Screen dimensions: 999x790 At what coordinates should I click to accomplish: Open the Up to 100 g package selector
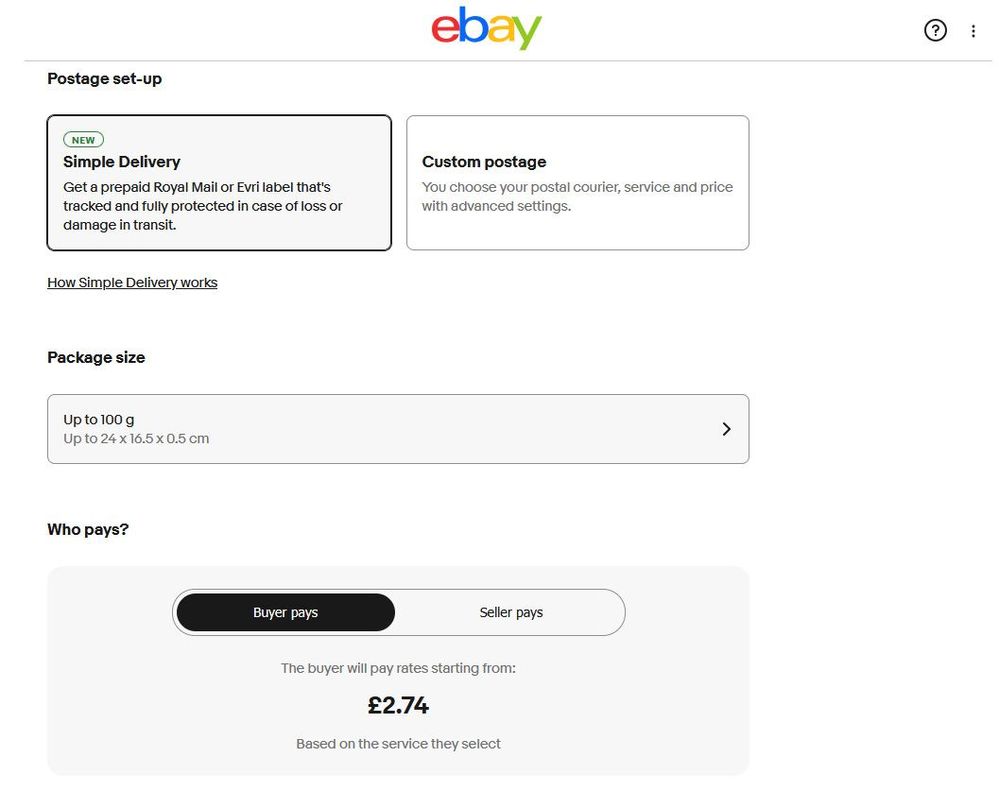coord(397,429)
